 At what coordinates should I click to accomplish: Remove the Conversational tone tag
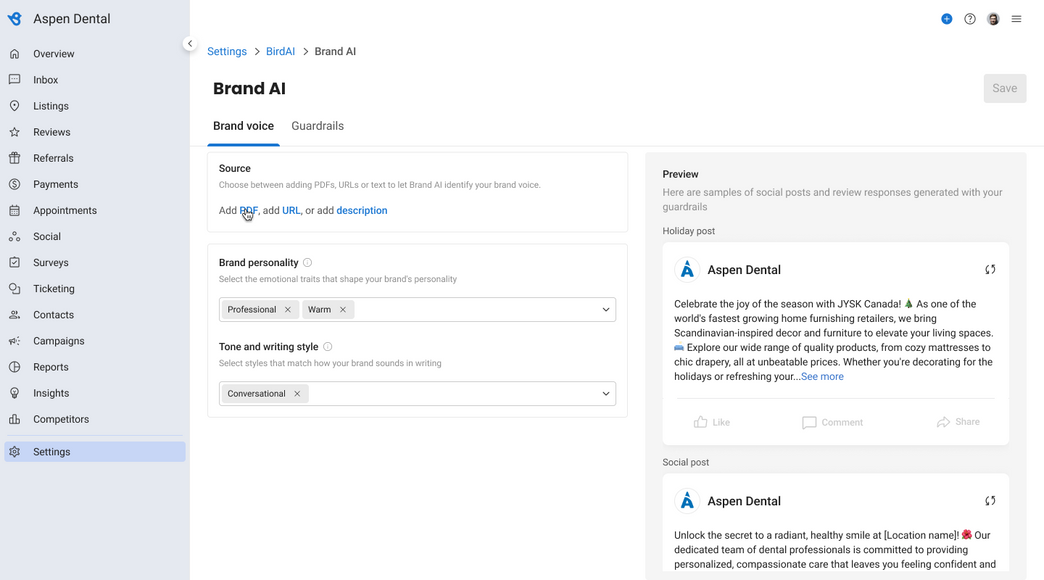tap(297, 394)
